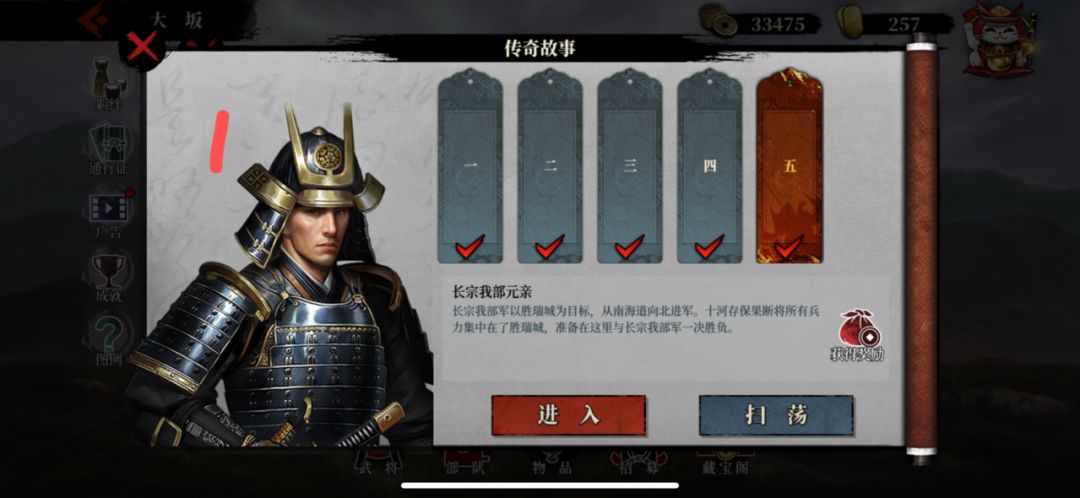Tap the gold koban currency icon
The image size is (1080, 498).
click(849, 21)
